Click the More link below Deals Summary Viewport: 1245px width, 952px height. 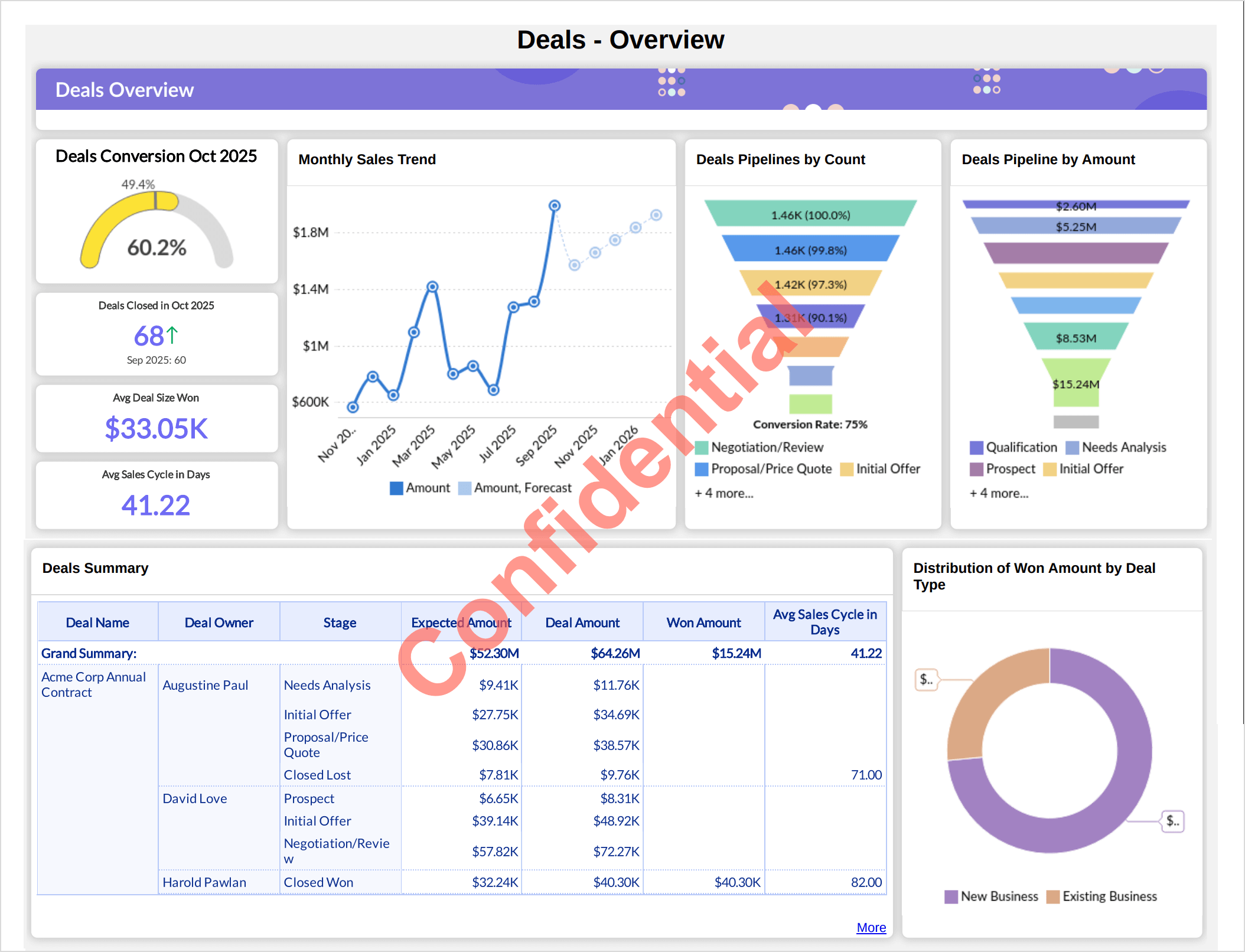[871, 927]
